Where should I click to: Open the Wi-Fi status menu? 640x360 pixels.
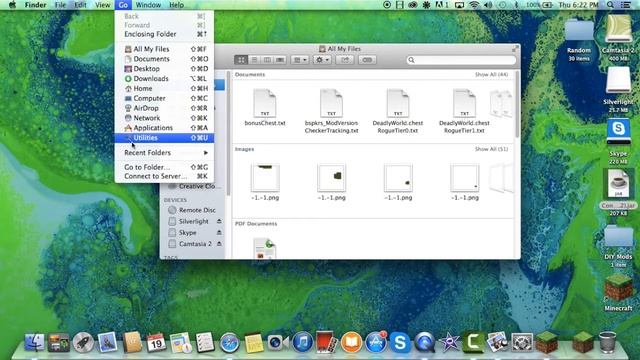click(474, 5)
